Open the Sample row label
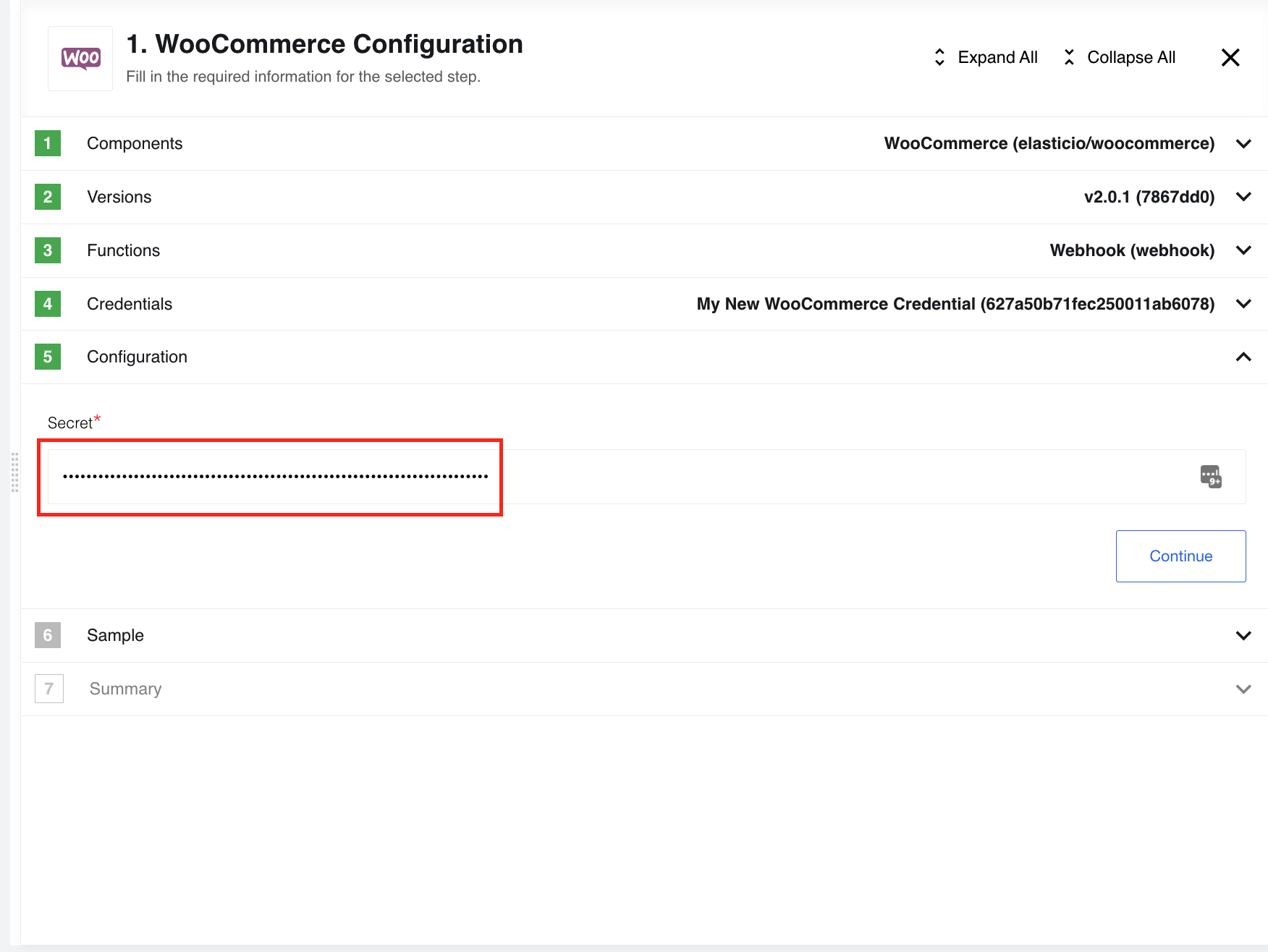The image size is (1268, 952). [x=115, y=635]
